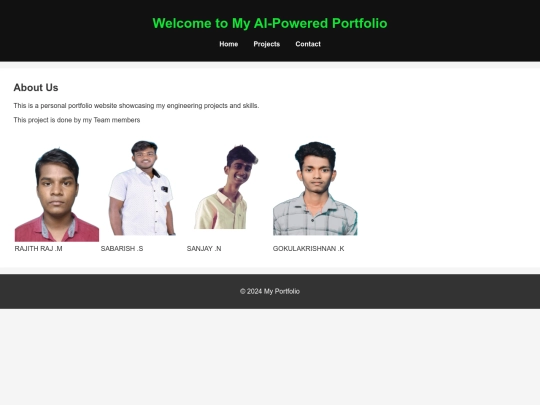
Task: Click the word engineering in the description
Action: pyautogui.click(x=184, y=106)
